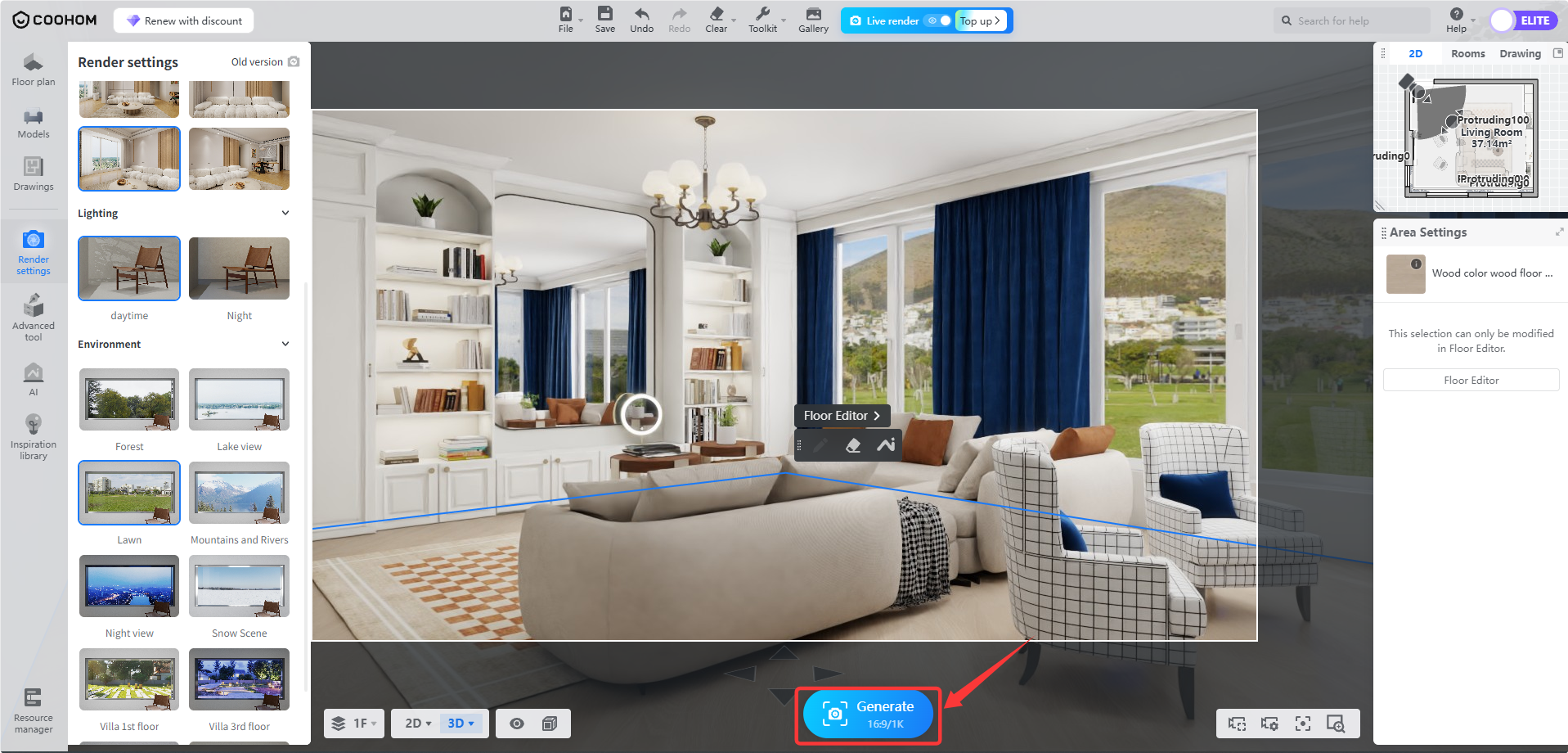Select Night lighting
The height and width of the screenshot is (753, 1568).
[239, 268]
